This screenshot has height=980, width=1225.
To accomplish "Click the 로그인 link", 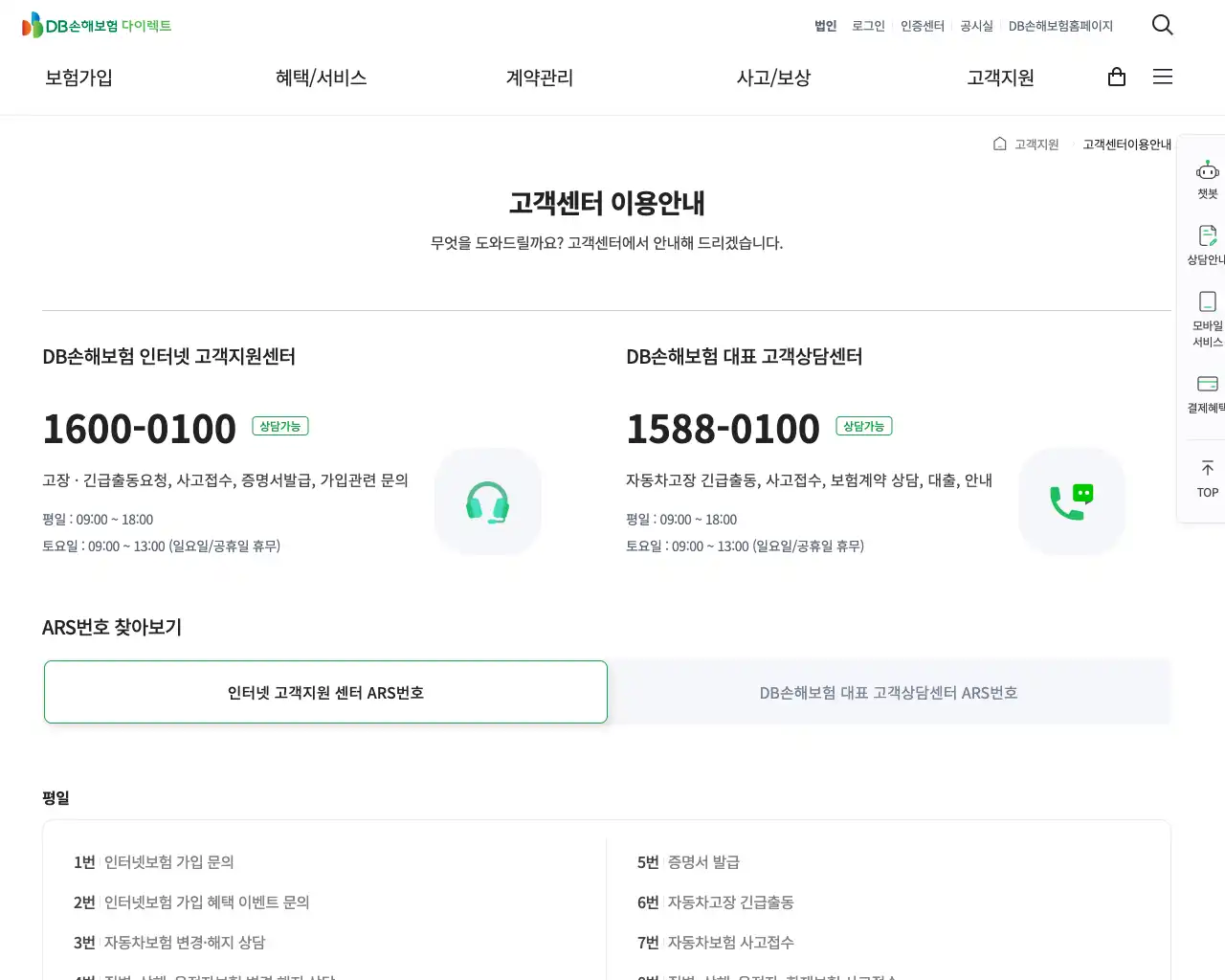I will coord(868,26).
